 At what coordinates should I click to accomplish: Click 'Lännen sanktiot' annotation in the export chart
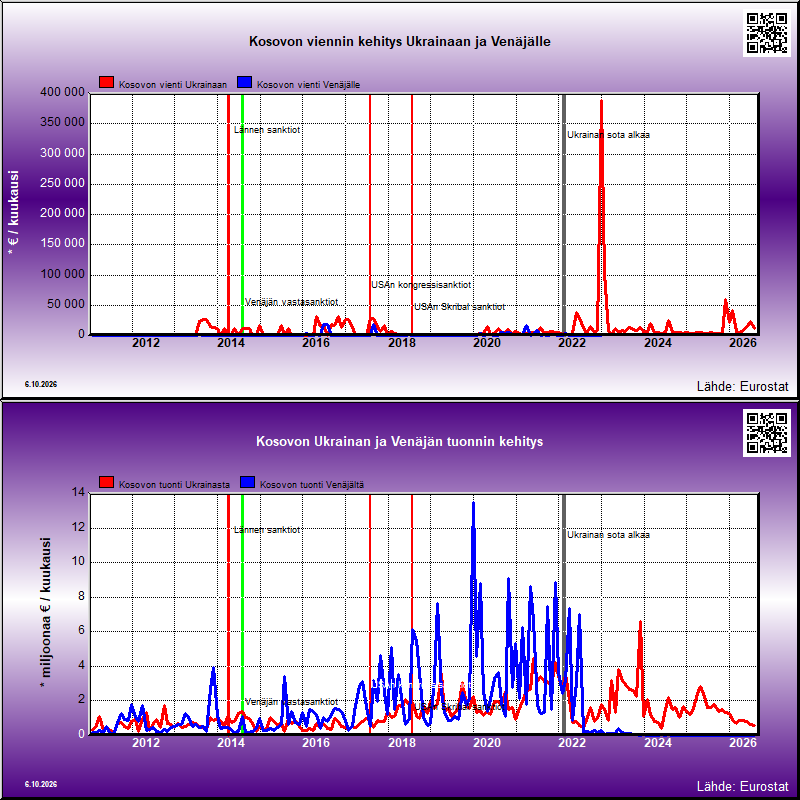tap(267, 130)
